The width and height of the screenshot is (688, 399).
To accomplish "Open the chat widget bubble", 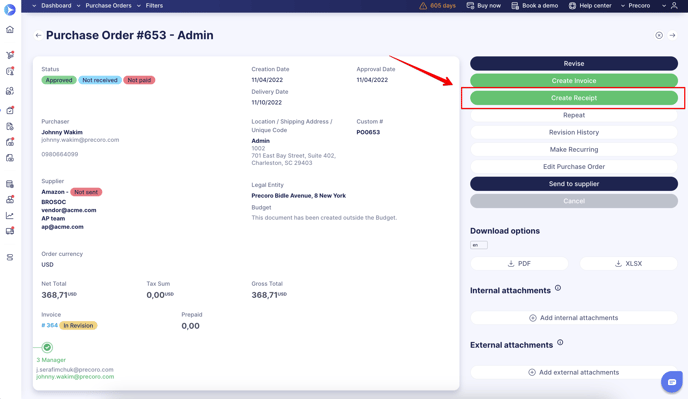I will click(672, 382).
